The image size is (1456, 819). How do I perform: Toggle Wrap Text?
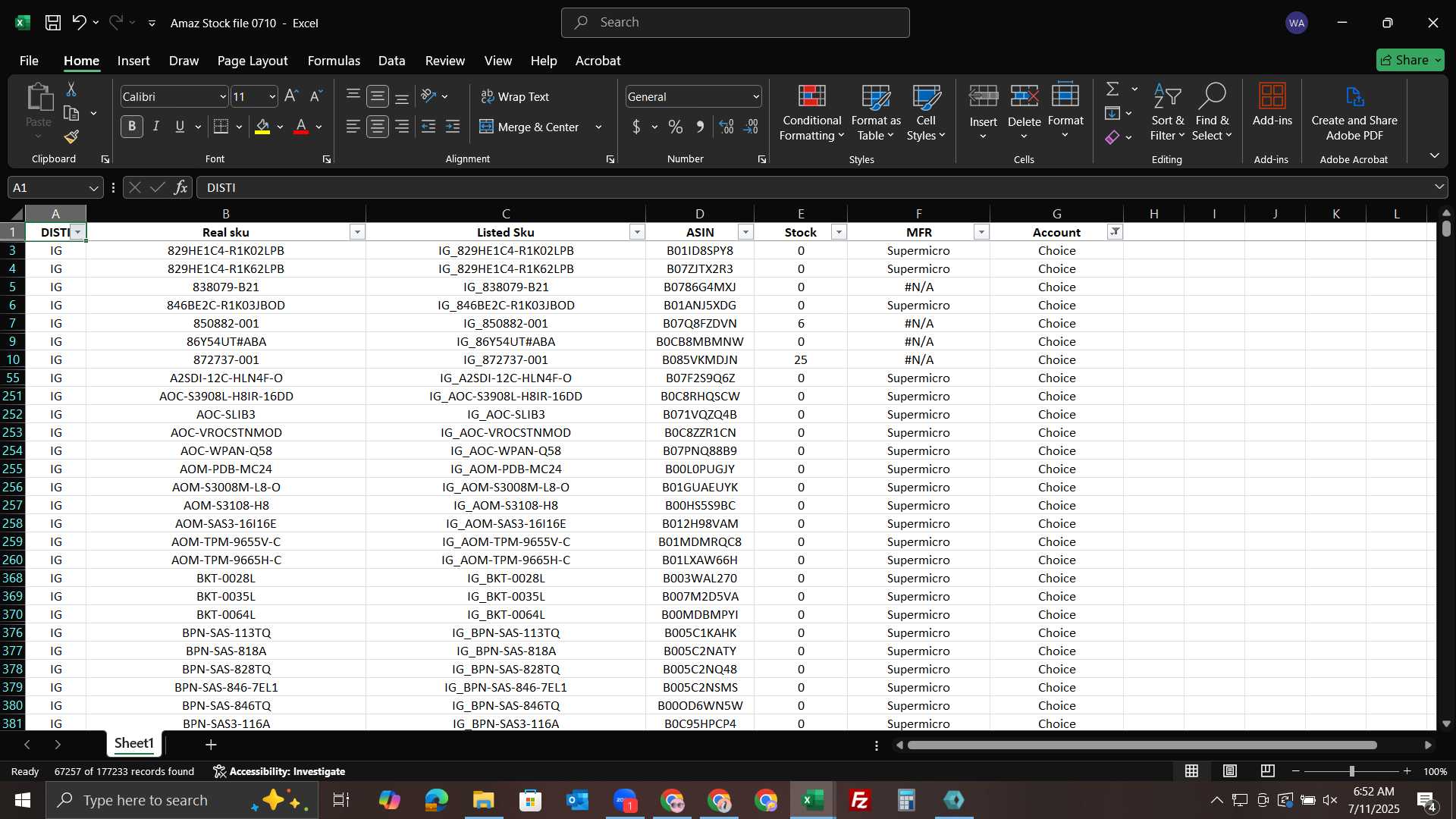pyautogui.click(x=515, y=96)
